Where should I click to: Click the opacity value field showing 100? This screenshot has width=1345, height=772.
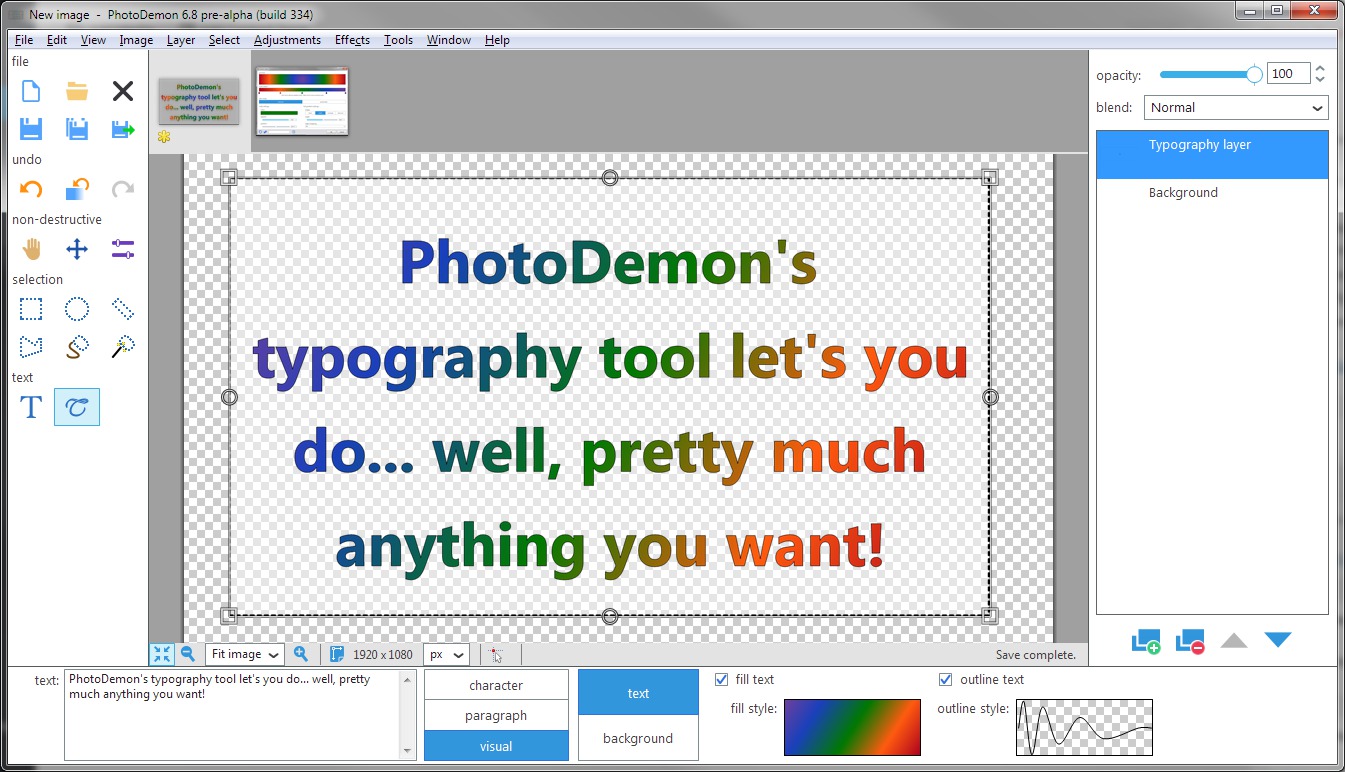click(x=1288, y=73)
